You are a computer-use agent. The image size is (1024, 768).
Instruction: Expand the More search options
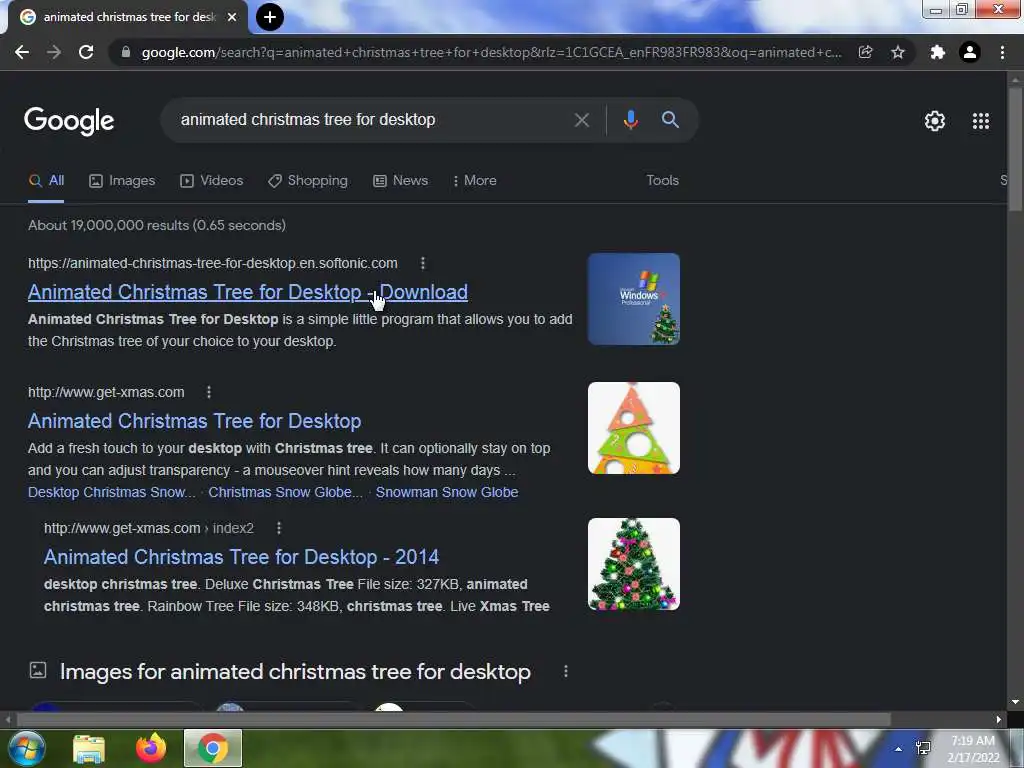pyautogui.click(x=474, y=181)
